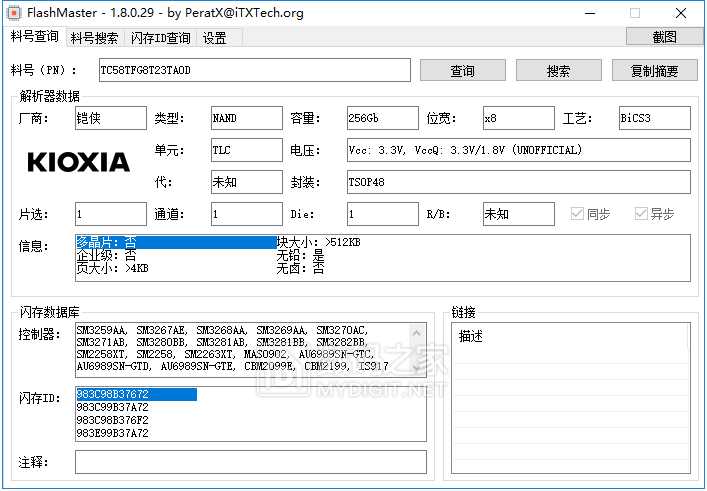Screen dimensions: 707x491
Task: Click the 片选 field
Action: [111, 214]
